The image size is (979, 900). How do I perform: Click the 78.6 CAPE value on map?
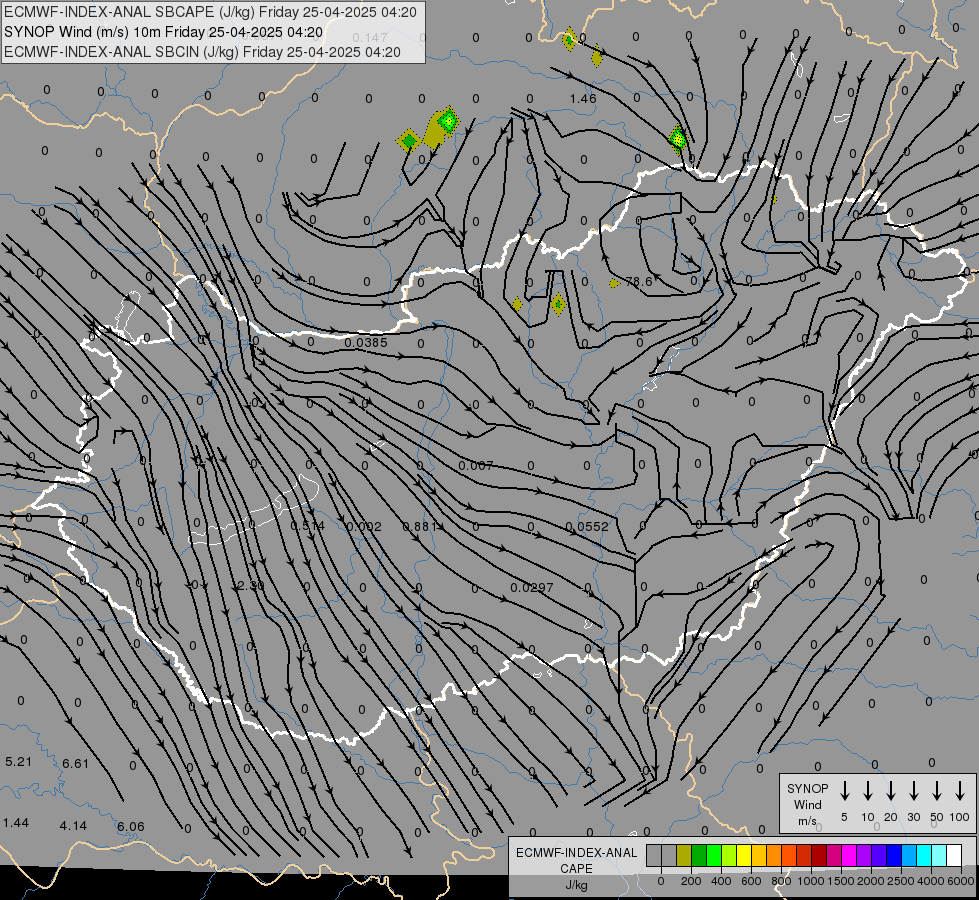point(638,282)
